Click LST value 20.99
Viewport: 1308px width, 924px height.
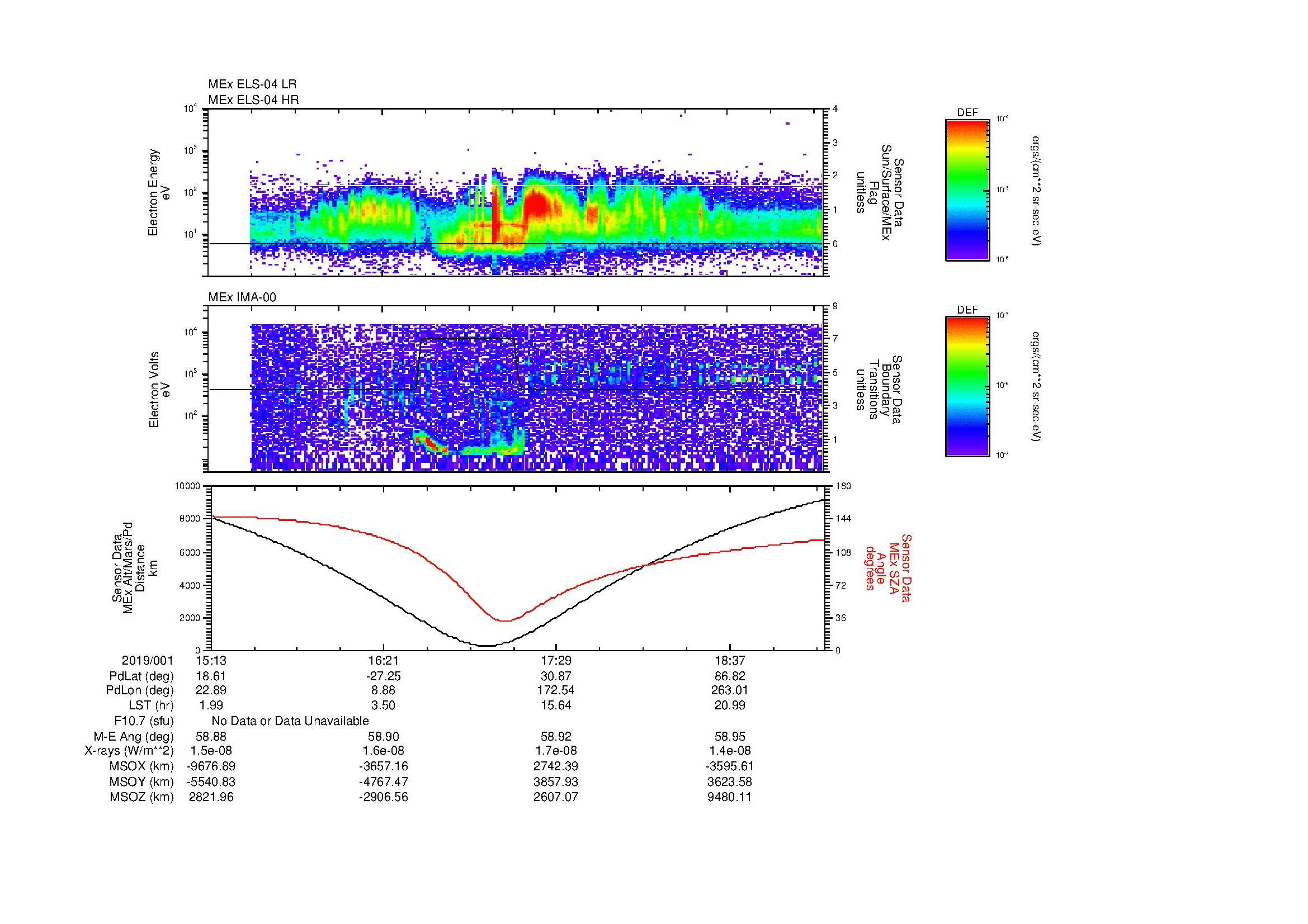coord(730,705)
